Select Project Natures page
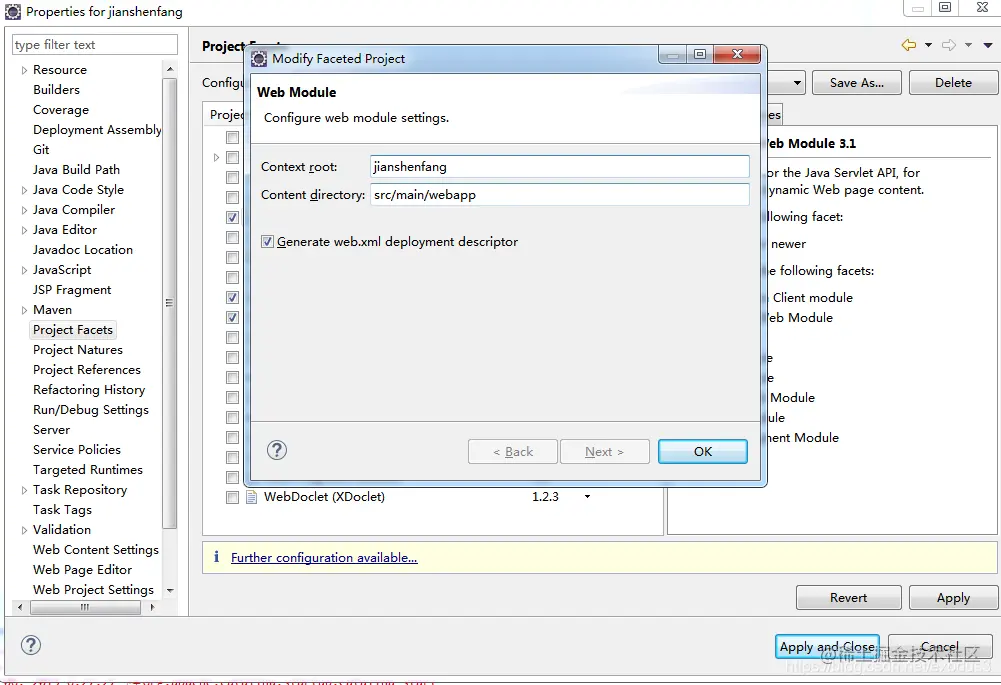This screenshot has height=685, width=1001. pos(77,350)
